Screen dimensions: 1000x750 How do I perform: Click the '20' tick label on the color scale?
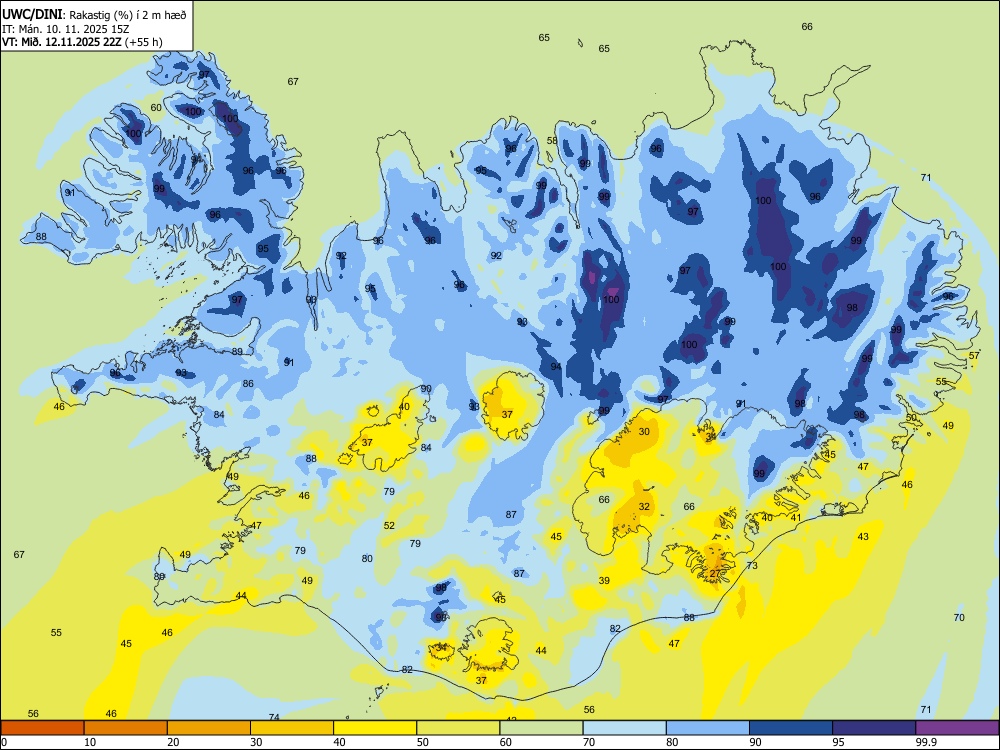[x=173, y=742]
